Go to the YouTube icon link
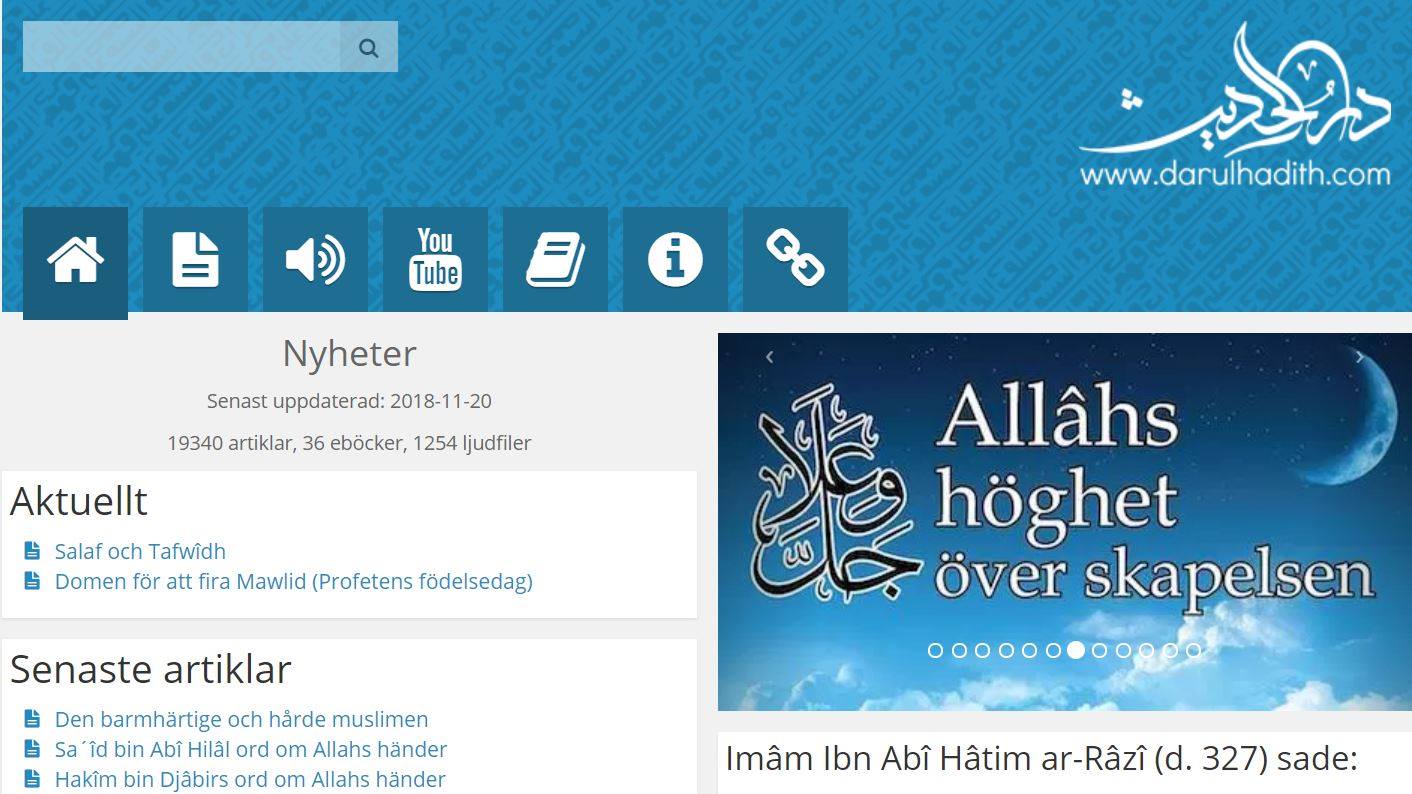The image size is (1412, 794). [435, 260]
